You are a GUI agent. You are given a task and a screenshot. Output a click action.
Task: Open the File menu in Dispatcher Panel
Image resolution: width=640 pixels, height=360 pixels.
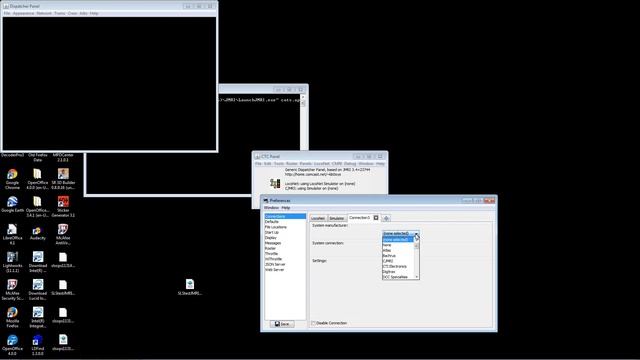pos(7,13)
